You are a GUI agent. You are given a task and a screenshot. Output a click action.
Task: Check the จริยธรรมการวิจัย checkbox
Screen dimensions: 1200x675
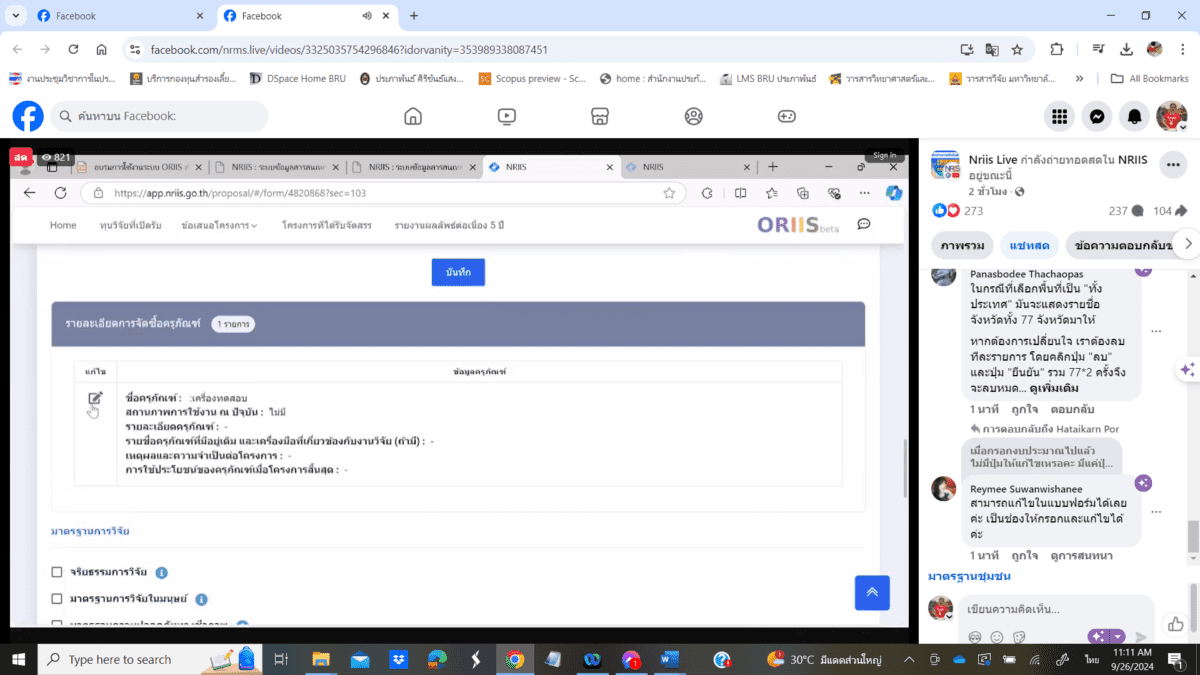click(57, 572)
